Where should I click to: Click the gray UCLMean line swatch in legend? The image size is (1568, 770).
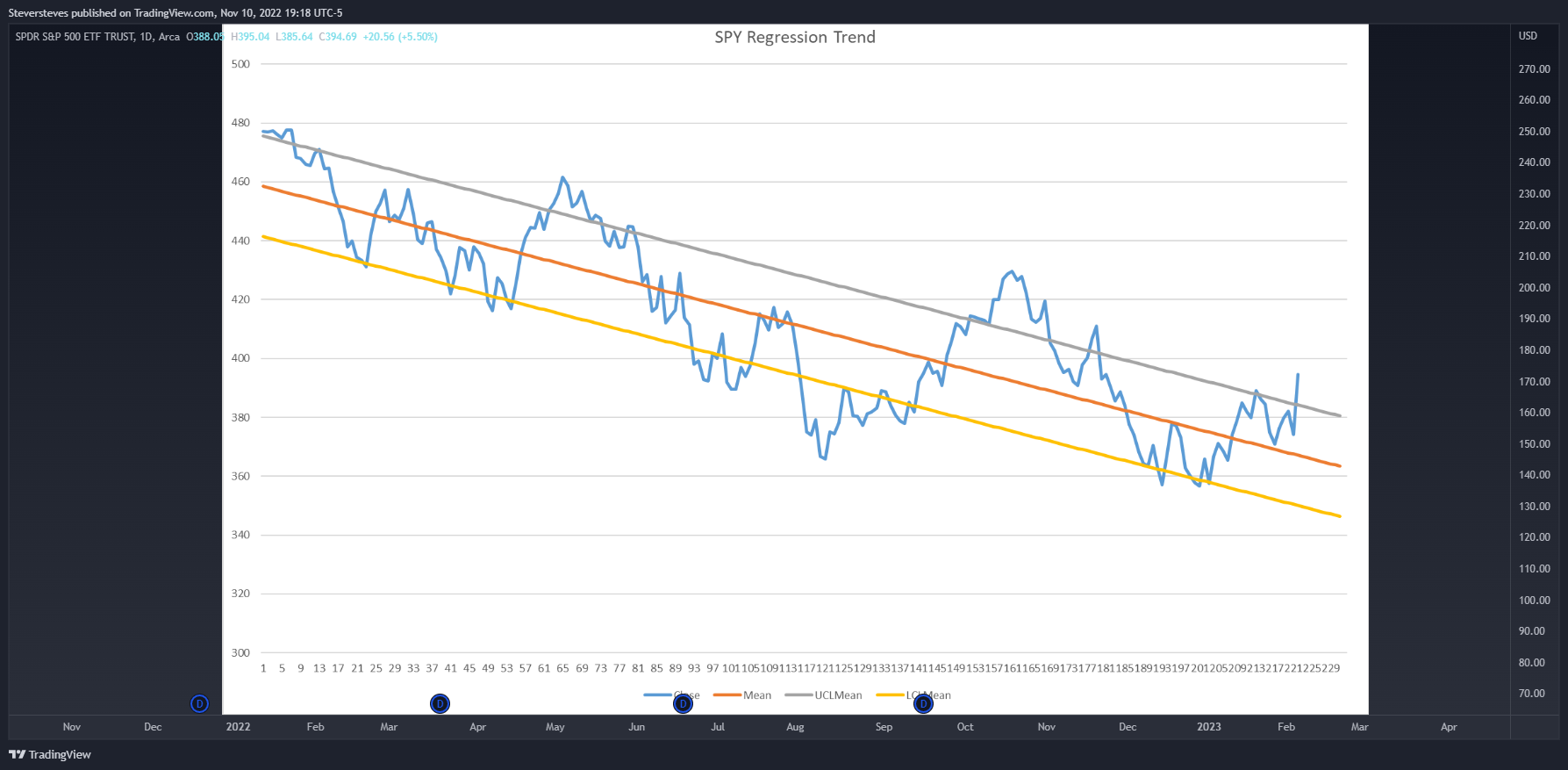click(x=798, y=695)
